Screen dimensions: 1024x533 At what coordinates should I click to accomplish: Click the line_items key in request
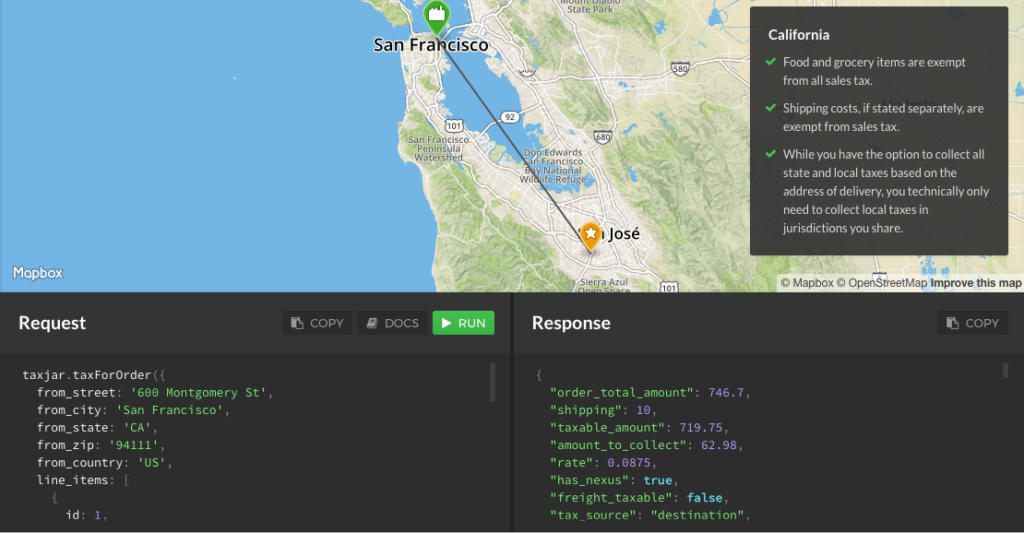tap(72, 480)
